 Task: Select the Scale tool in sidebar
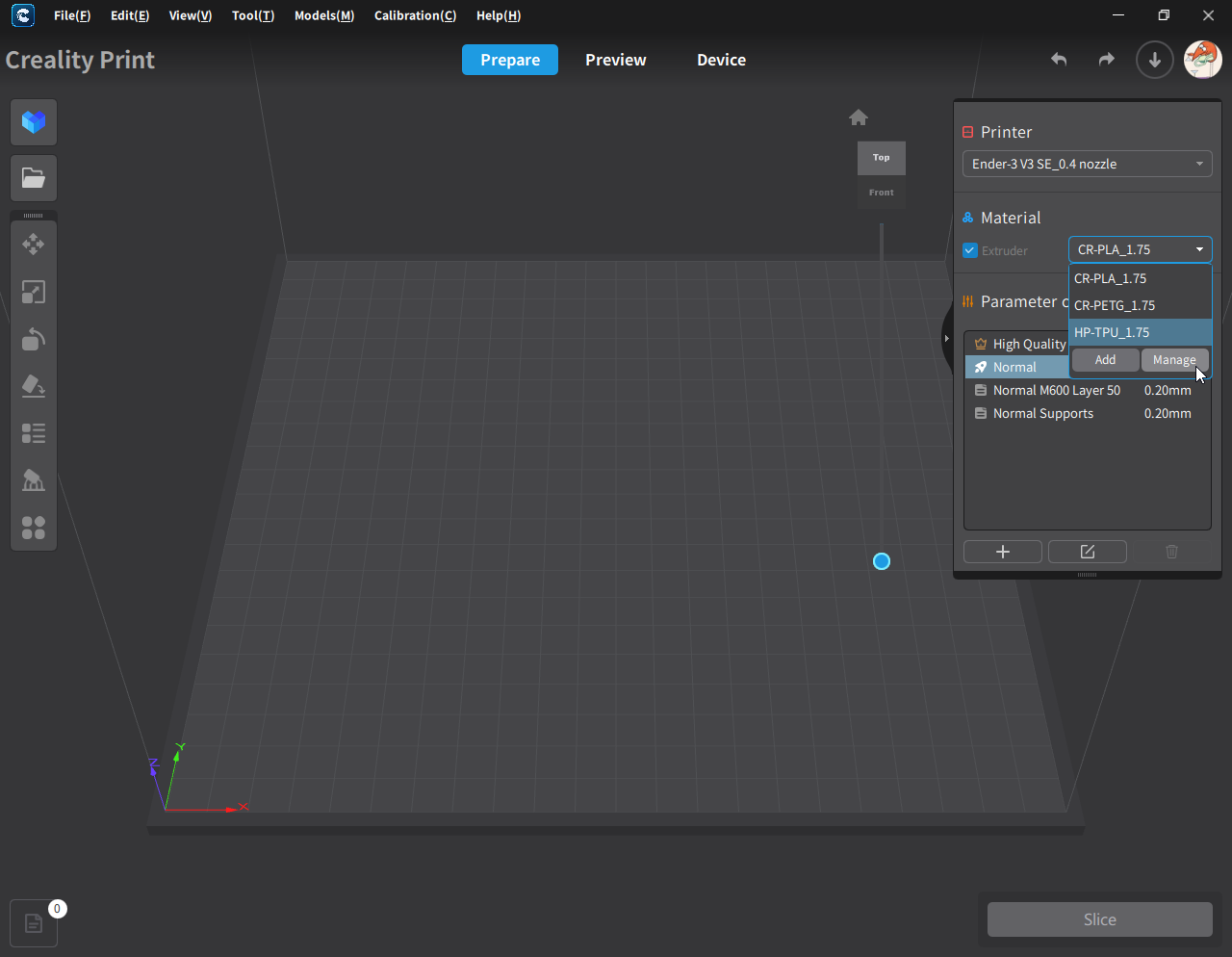point(34,292)
